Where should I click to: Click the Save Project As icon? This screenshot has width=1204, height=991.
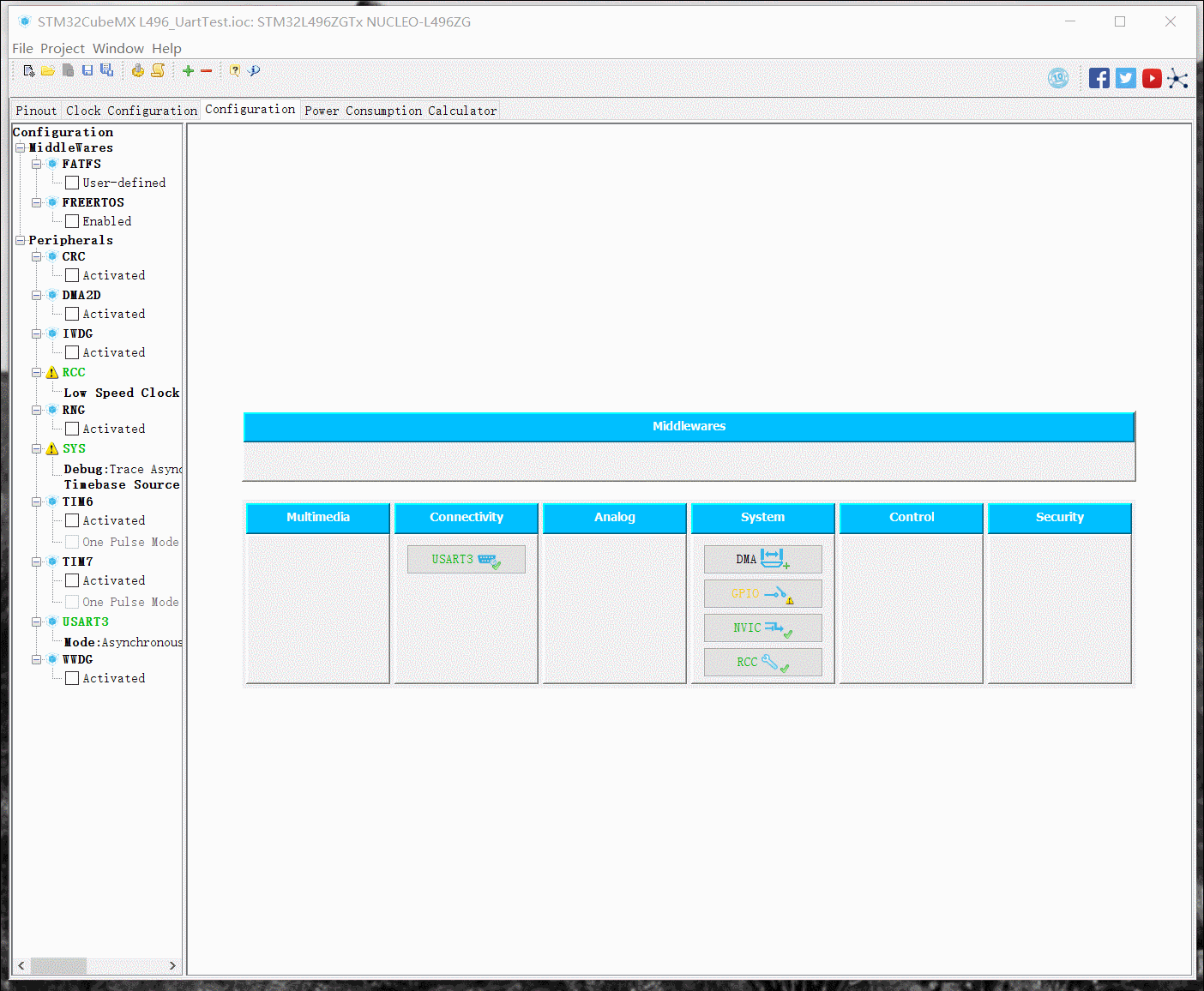click(x=107, y=71)
